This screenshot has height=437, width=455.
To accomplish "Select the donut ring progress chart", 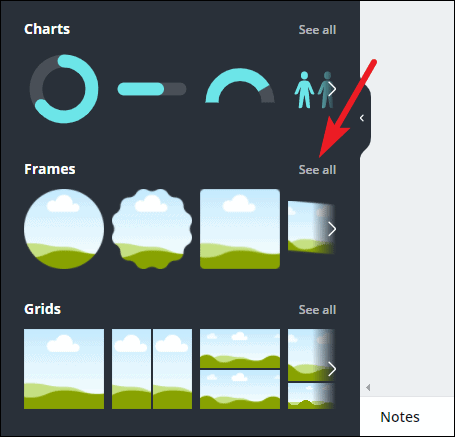I will tap(64, 89).
